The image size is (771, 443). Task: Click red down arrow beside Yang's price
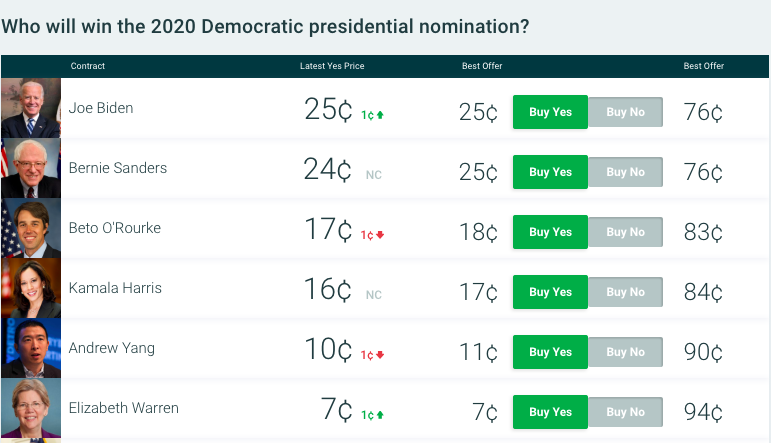point(380,355)
